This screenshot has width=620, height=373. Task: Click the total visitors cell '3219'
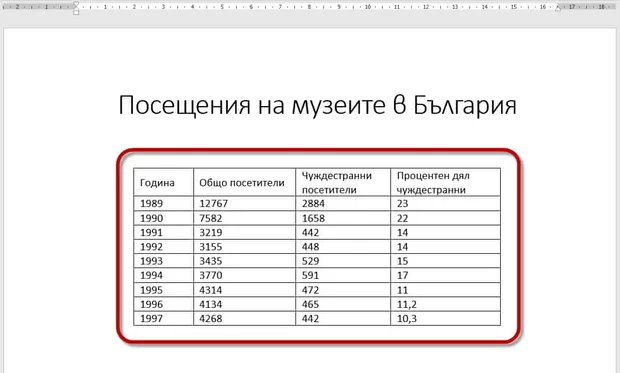(x=244, y=233)
